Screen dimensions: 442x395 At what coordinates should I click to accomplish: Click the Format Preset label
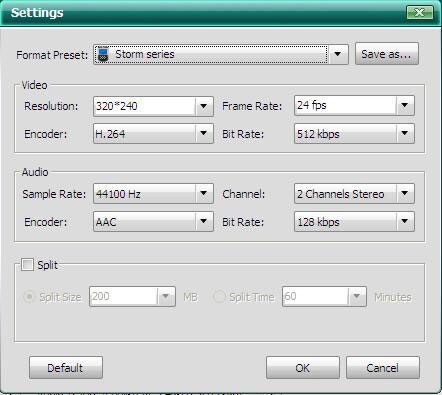52,55
